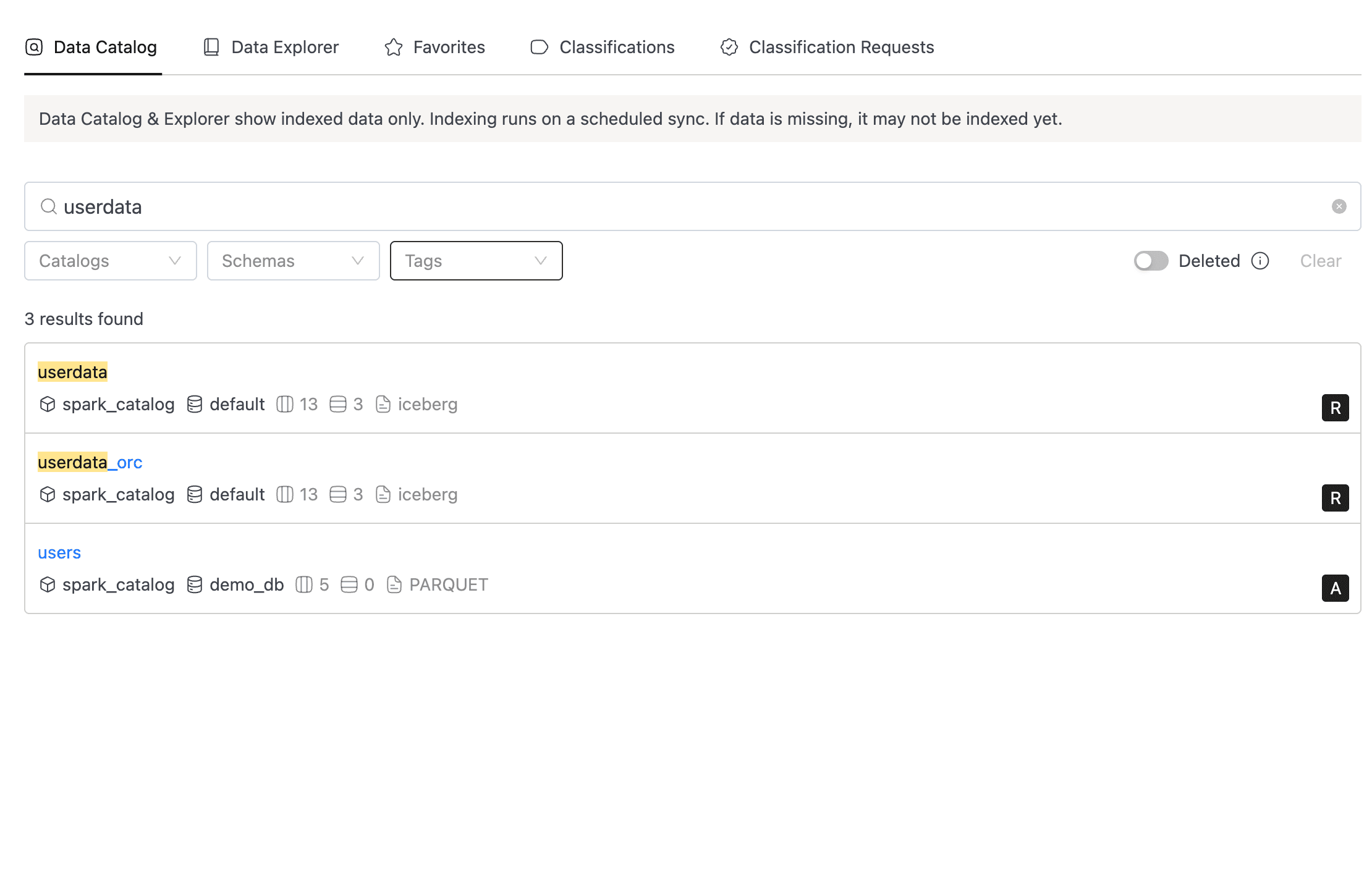
Task: Expand the Tags filter dropdown
Action: coord(476,261)
